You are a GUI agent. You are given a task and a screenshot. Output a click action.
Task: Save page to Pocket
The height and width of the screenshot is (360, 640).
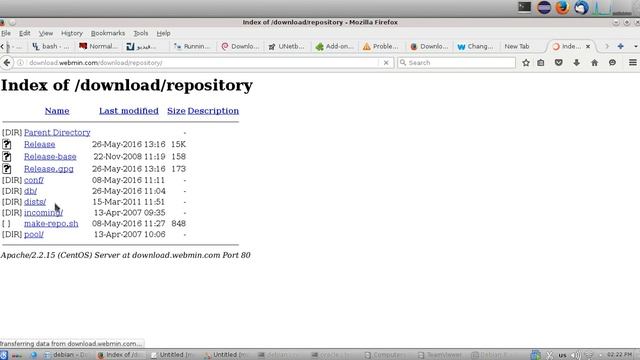[558, 63]
